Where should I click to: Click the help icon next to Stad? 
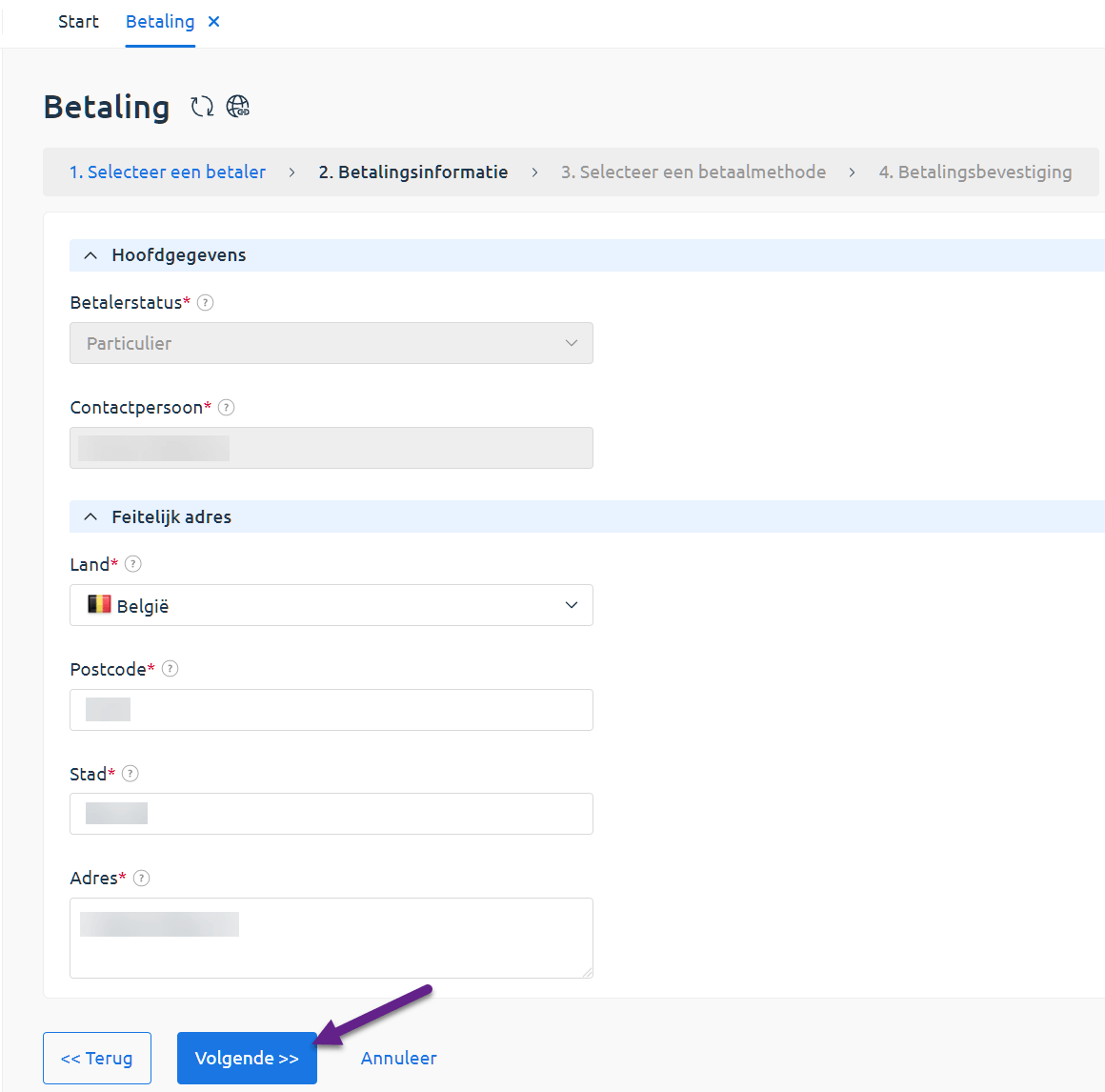tap(131, 774)
